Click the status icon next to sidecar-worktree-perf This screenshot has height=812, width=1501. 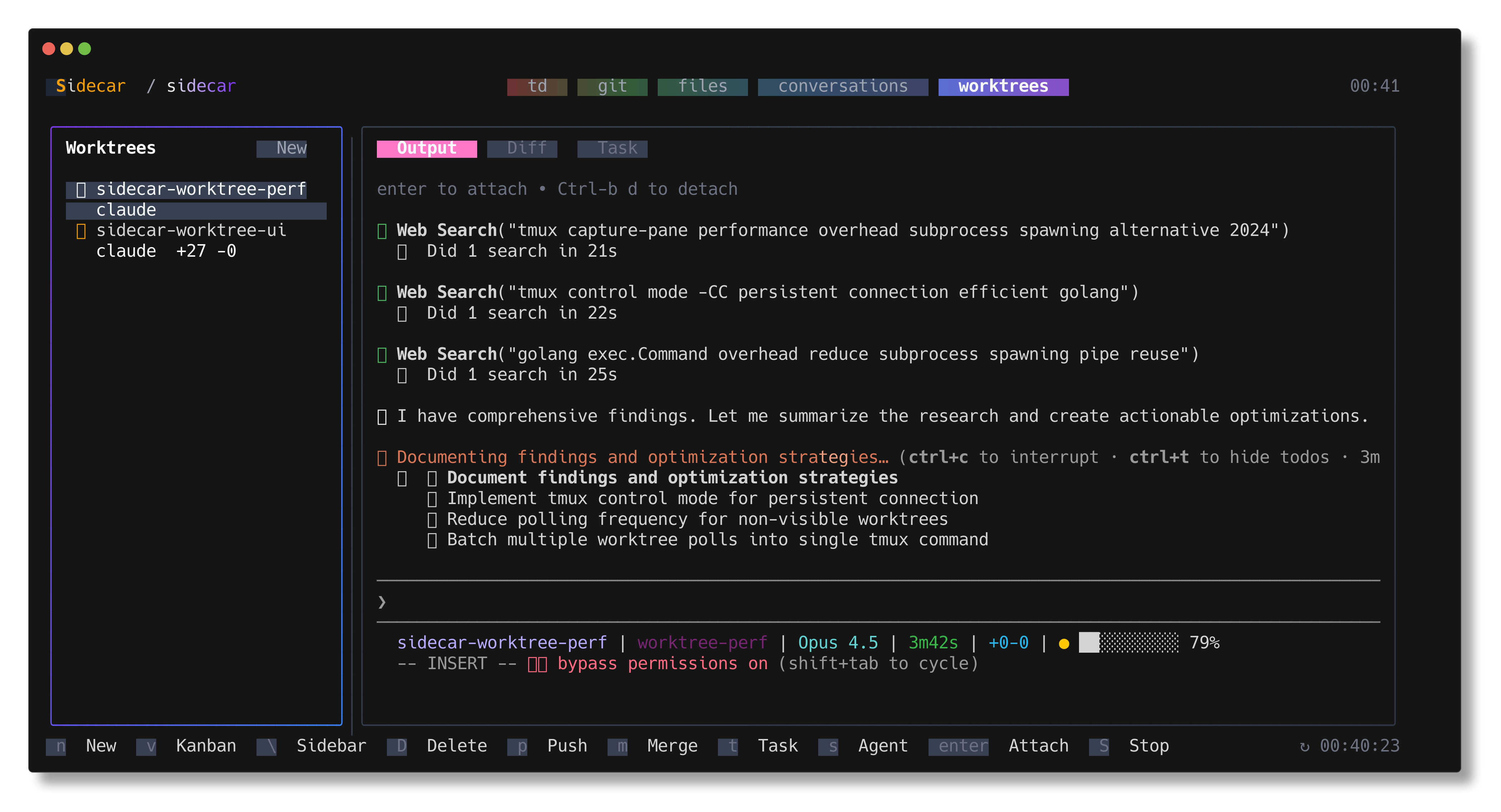(81, 189)
